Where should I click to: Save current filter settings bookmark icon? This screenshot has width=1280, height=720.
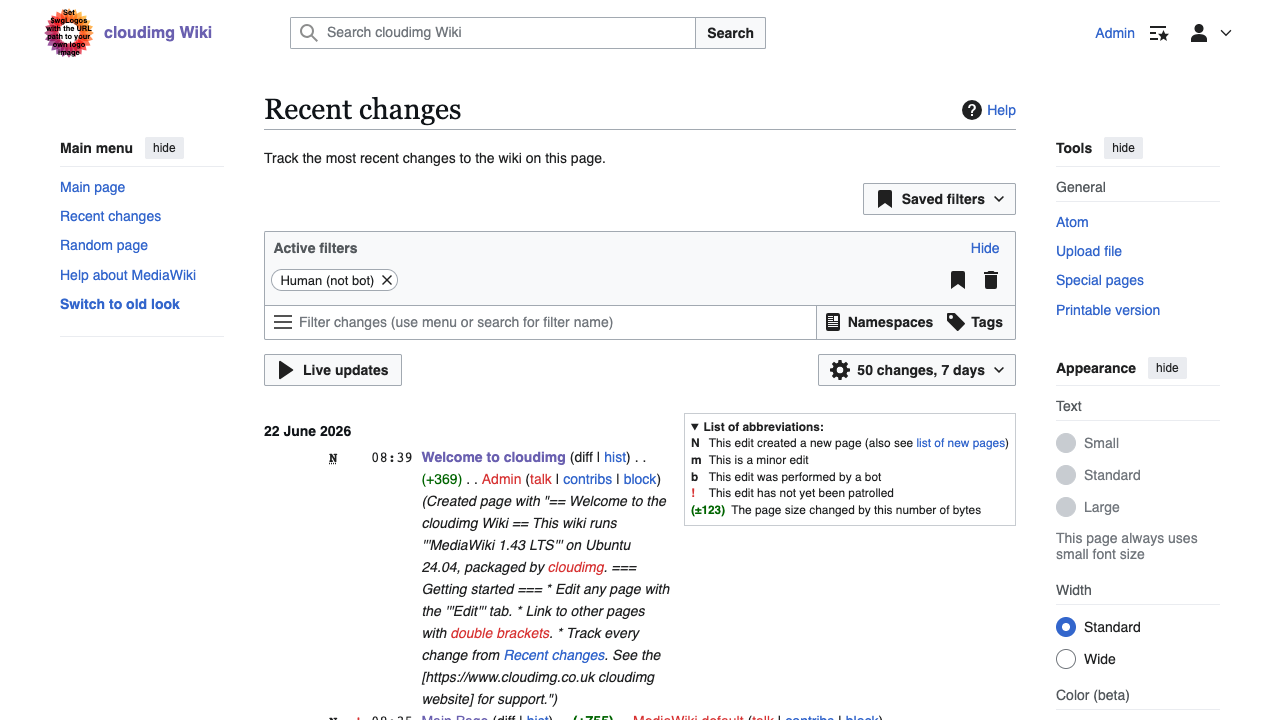958,280
